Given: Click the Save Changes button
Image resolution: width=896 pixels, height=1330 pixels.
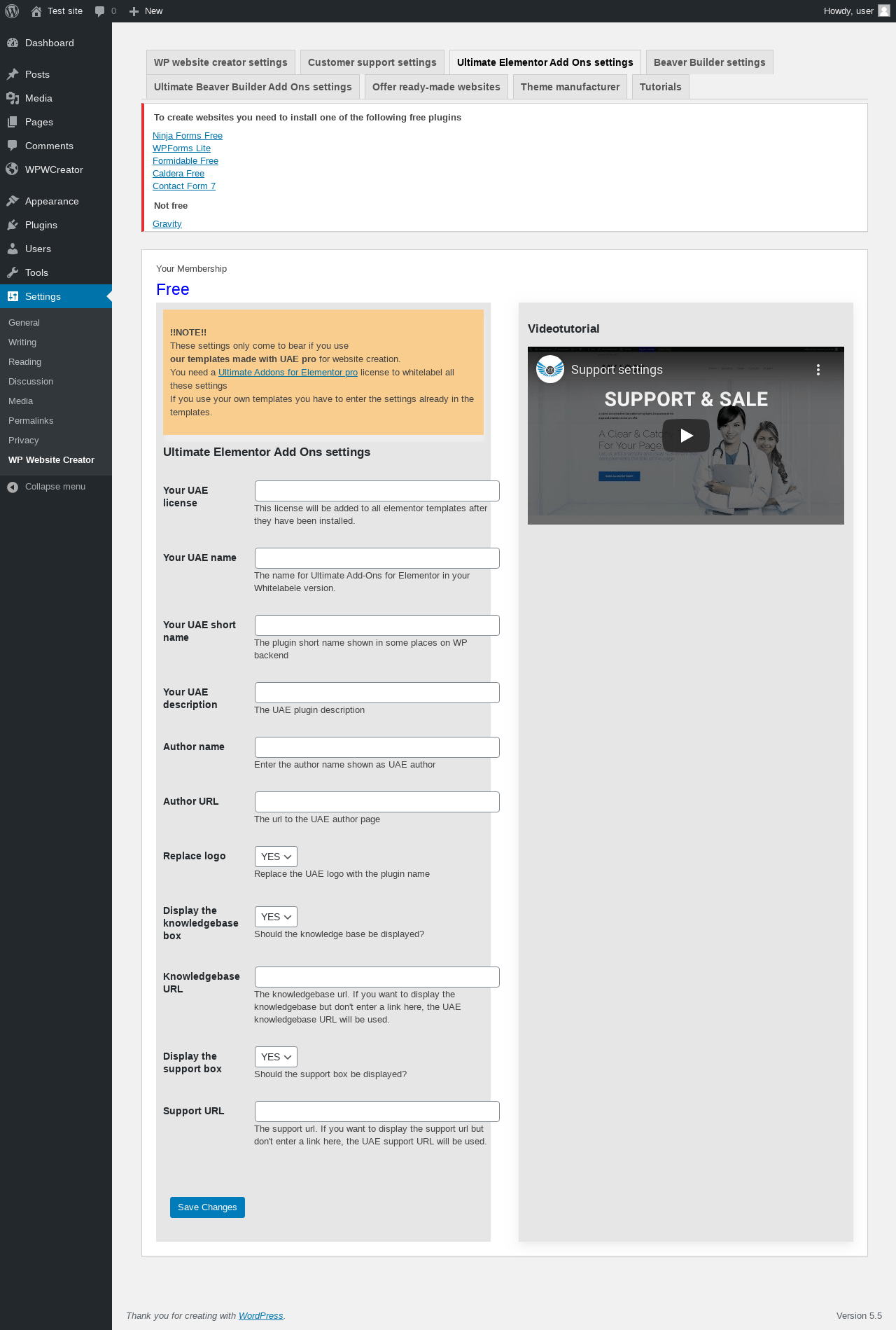Looking at the screenshot, I should click(x=207, y=1207).
